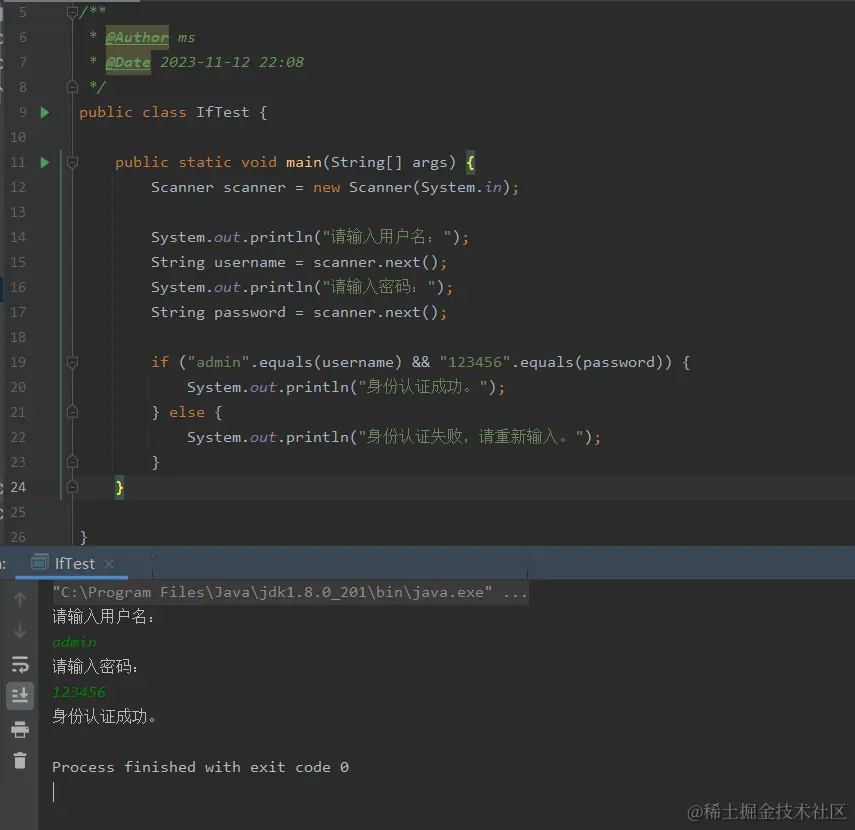Screen dimensions: 855x830
Task: Click 'Process finished with exit code 0'
Action: pos(200,767)
